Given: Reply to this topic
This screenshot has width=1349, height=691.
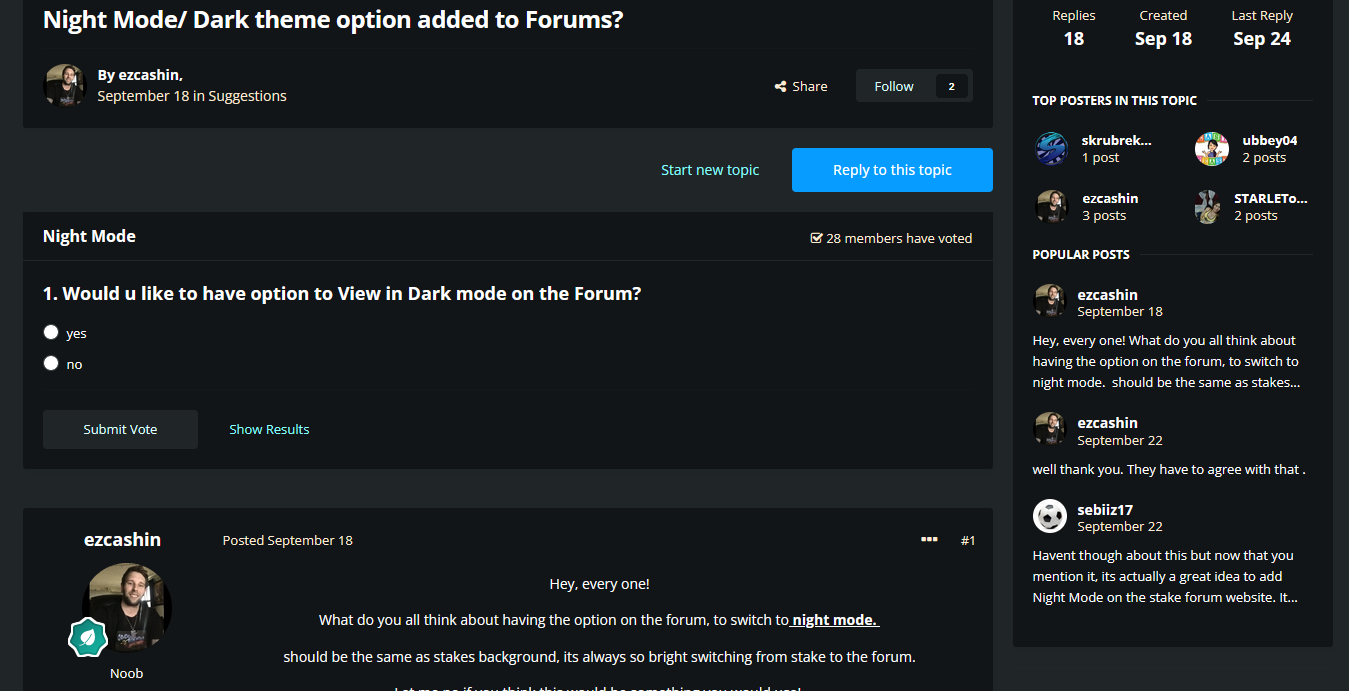Looking at the screenshot, I should coord(892,170).
